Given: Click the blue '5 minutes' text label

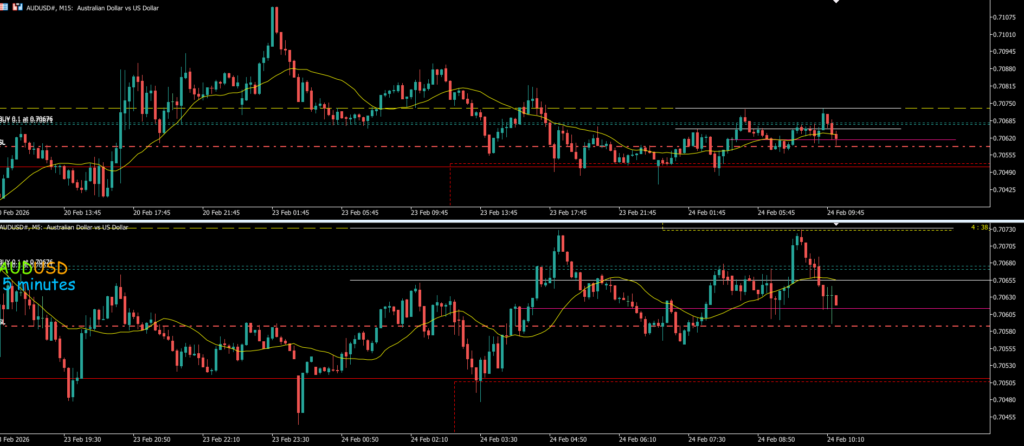Looking at the screenshot, I should click(x=38, y=285).
